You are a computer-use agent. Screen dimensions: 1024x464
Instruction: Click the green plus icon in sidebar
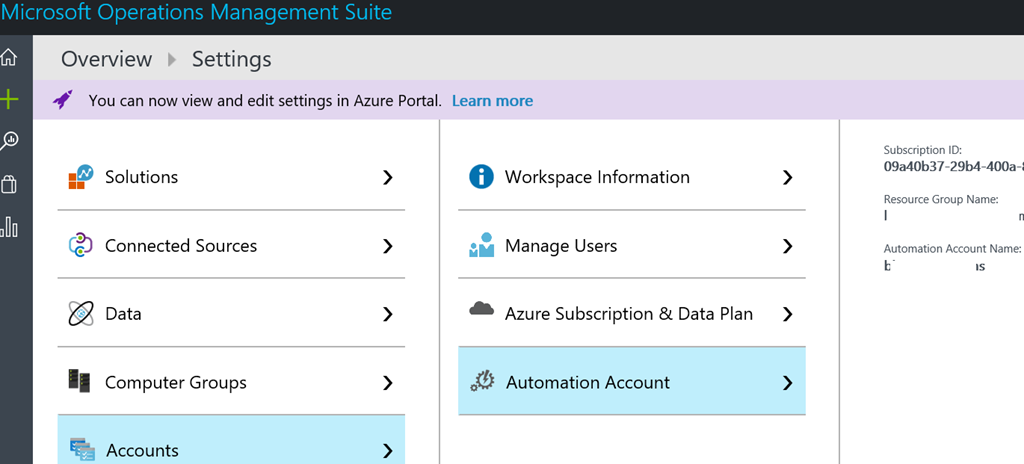[x=9, y=99]
